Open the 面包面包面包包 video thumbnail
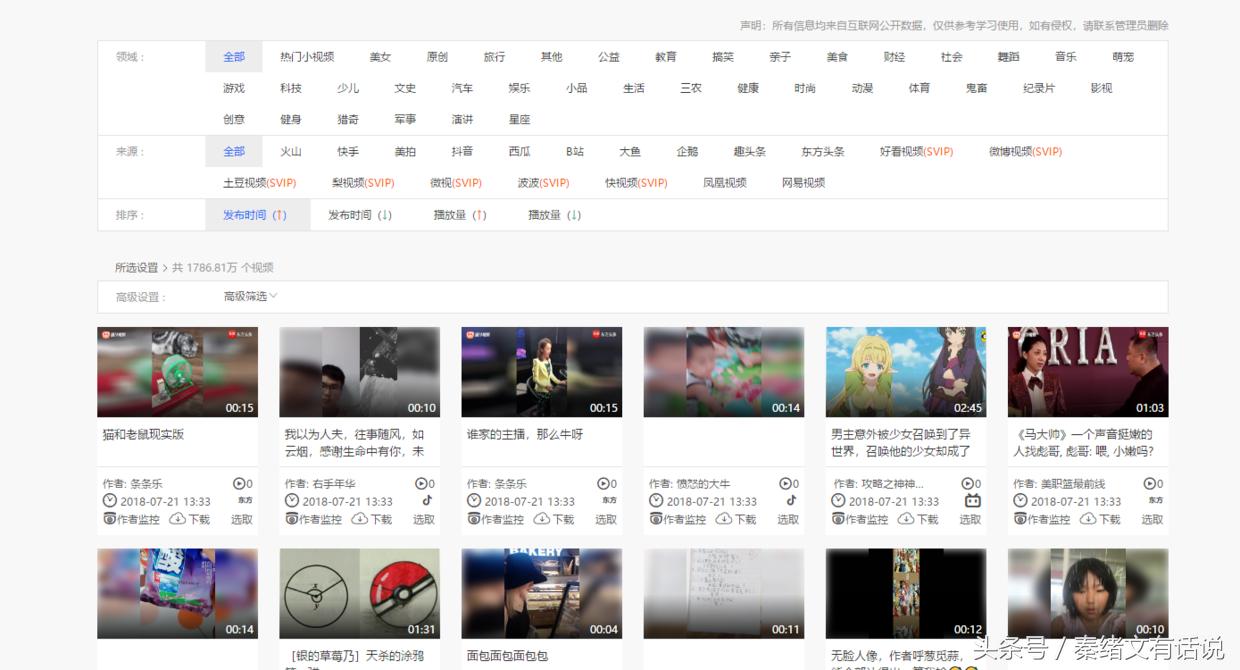Screen dimensions: 1240x670 click(x=541, y=593)
